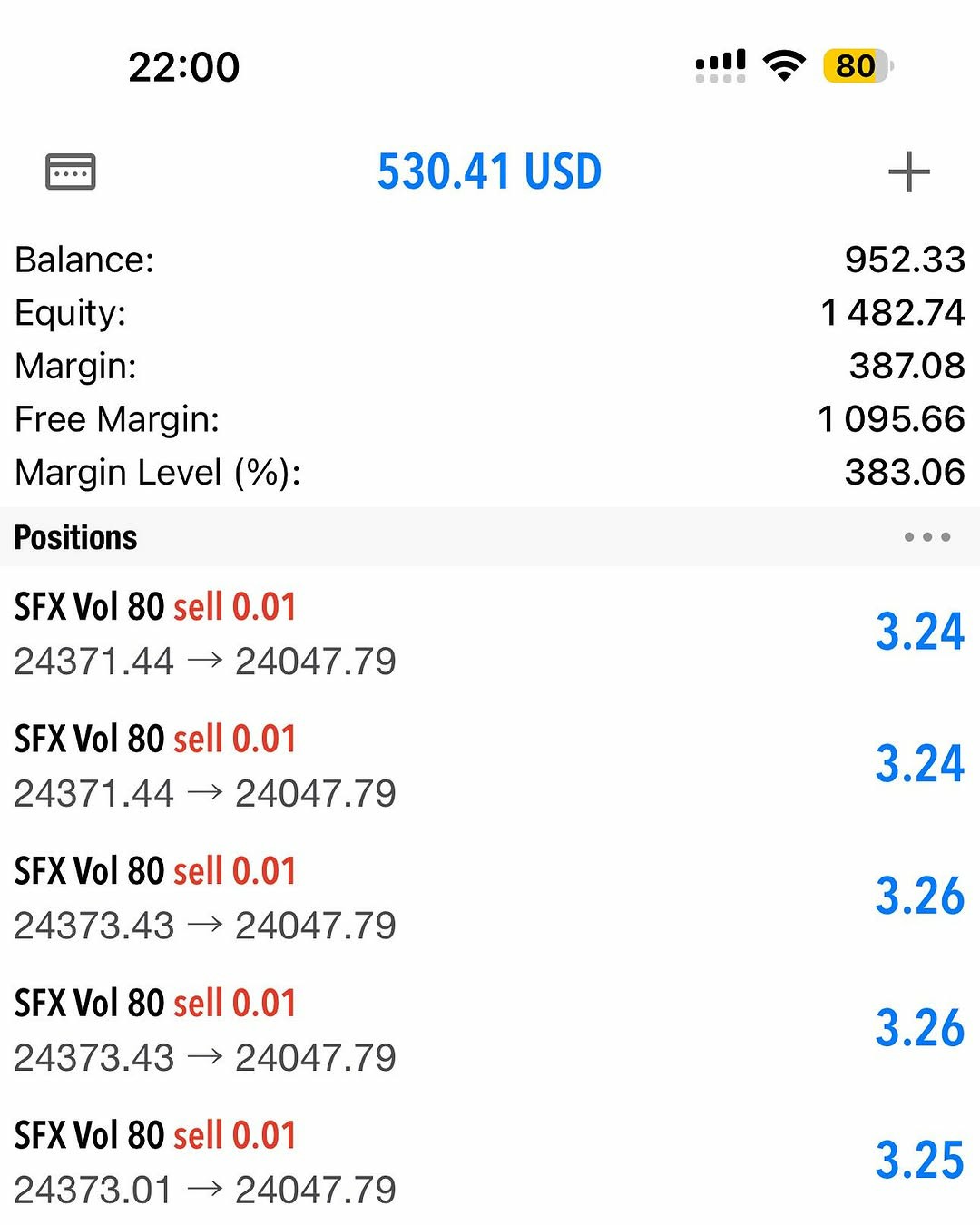Select the Free Margin row showing 1 095.66
The width and height of the screenshot is (980, 1225).
(x=490, y=419)
